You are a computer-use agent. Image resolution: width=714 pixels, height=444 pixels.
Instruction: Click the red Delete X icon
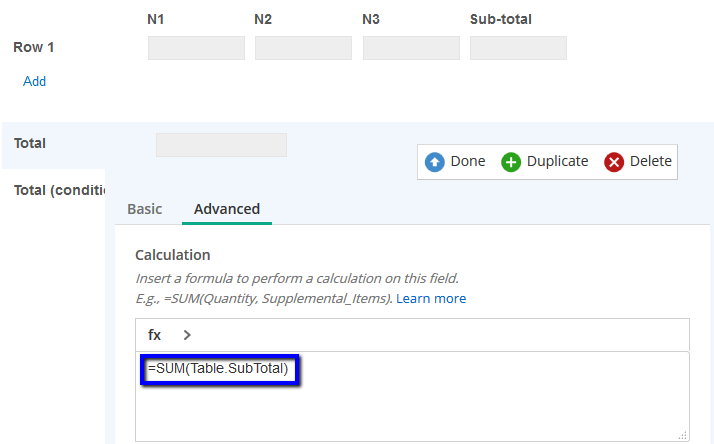point(614,162)
